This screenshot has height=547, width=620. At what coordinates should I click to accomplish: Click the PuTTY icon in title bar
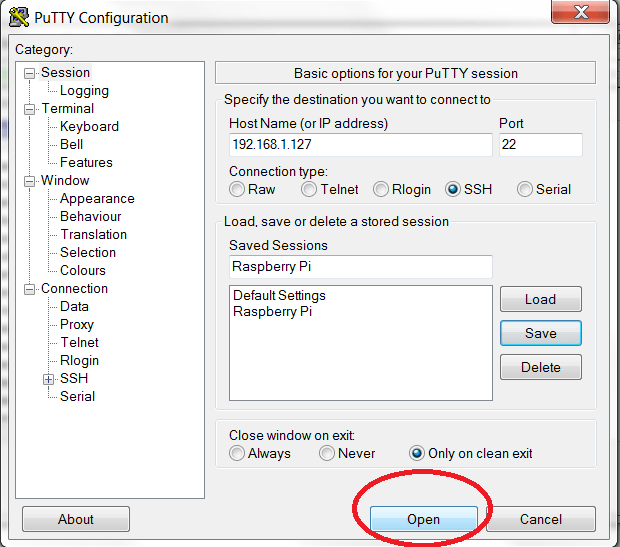(x=18, y=17)
